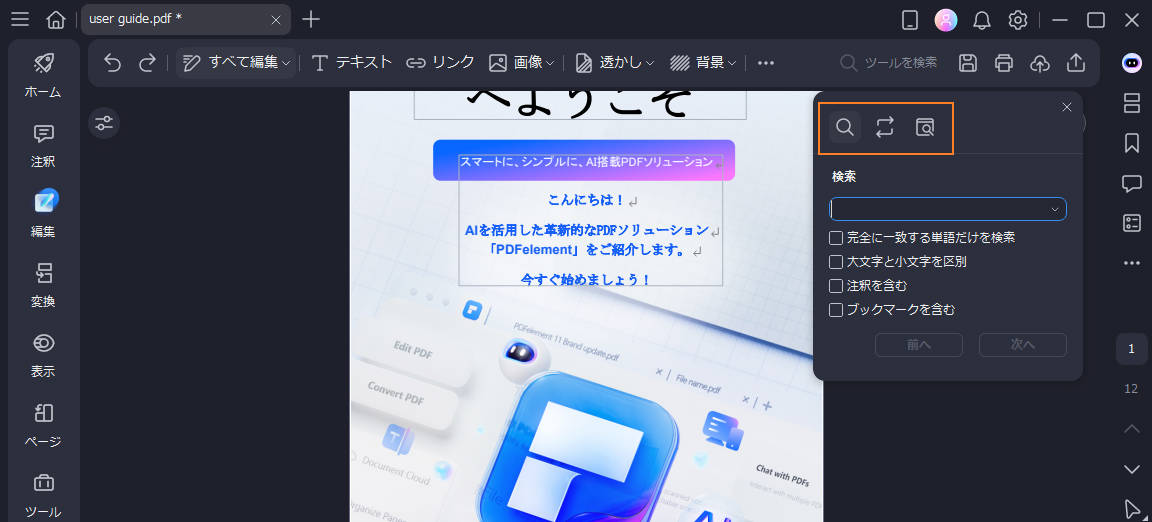Enable 大文字と小文字を区別 checkbox

835,262
